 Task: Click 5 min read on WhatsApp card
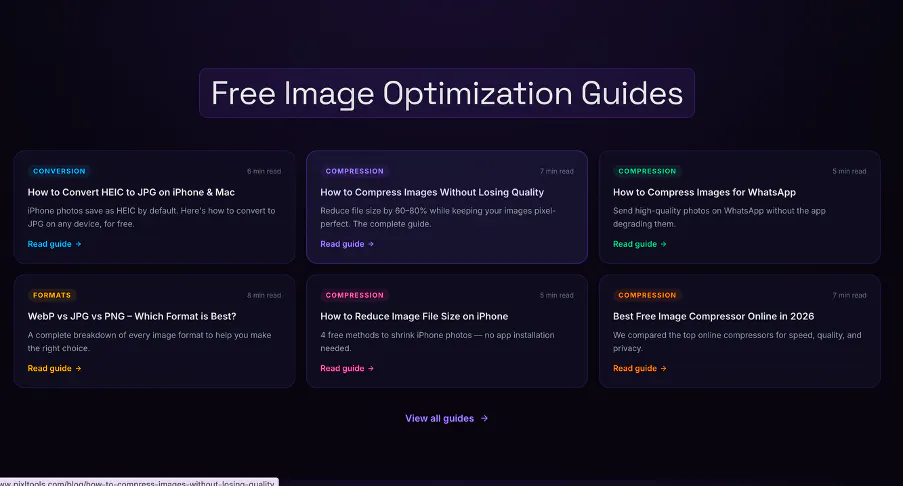click(849, 171)
